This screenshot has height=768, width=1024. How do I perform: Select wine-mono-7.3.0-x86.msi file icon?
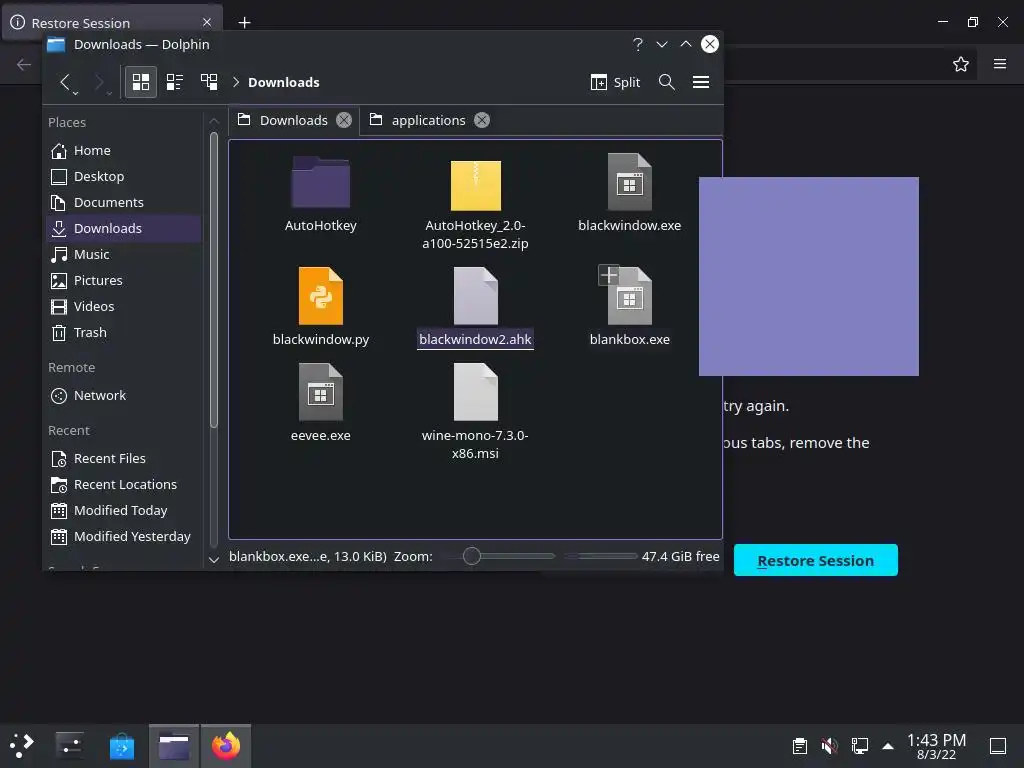pos(475,392)
